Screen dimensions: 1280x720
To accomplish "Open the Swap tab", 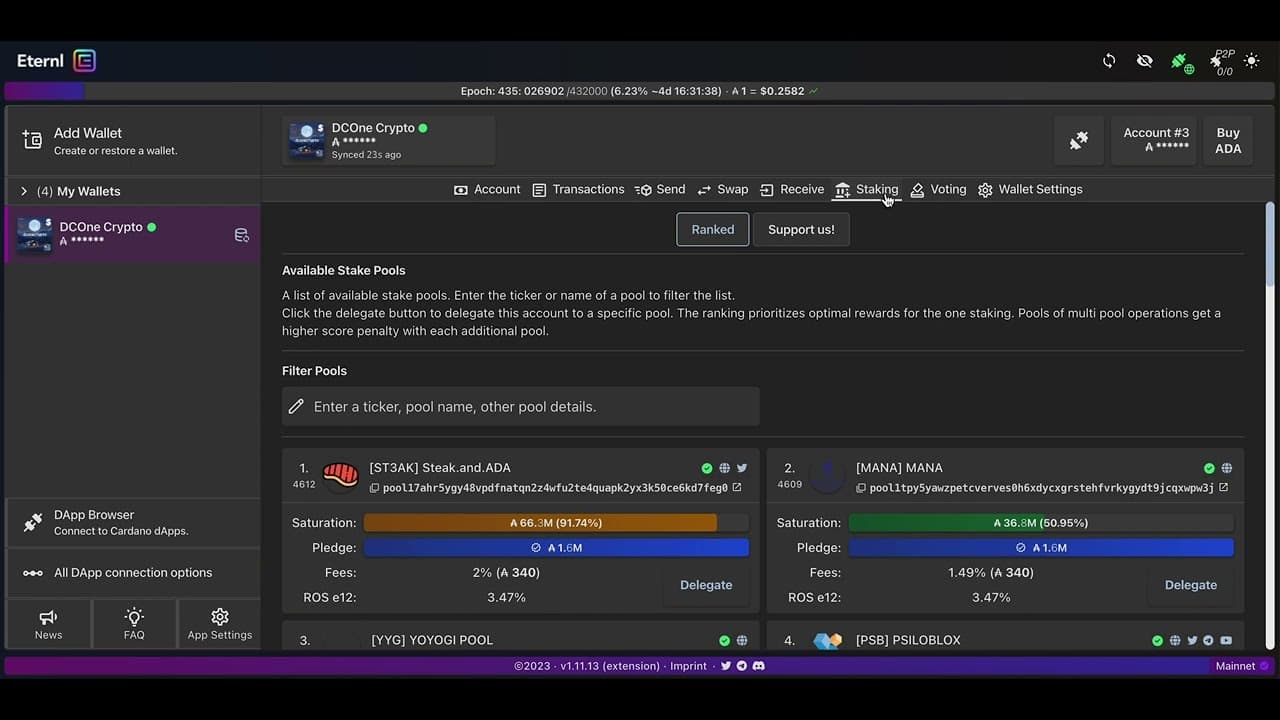I will click(722, 189).
